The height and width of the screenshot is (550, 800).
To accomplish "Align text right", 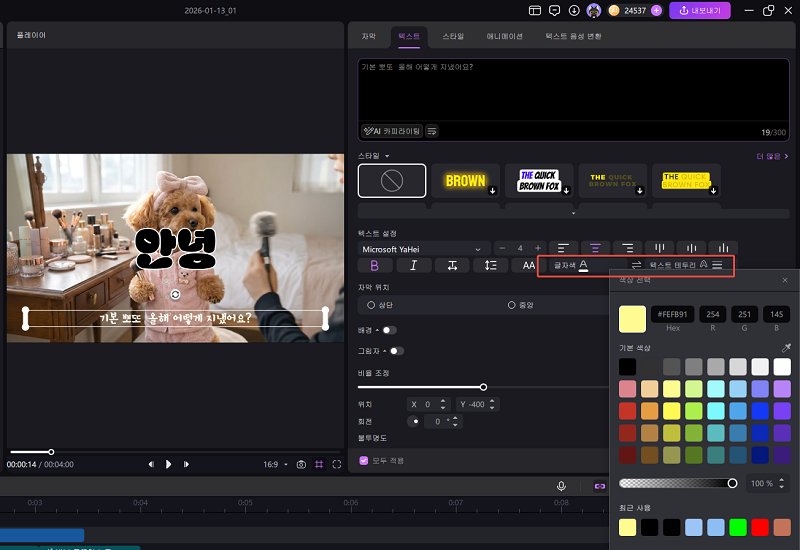I will pyautogui.click(x=628, y=248).
